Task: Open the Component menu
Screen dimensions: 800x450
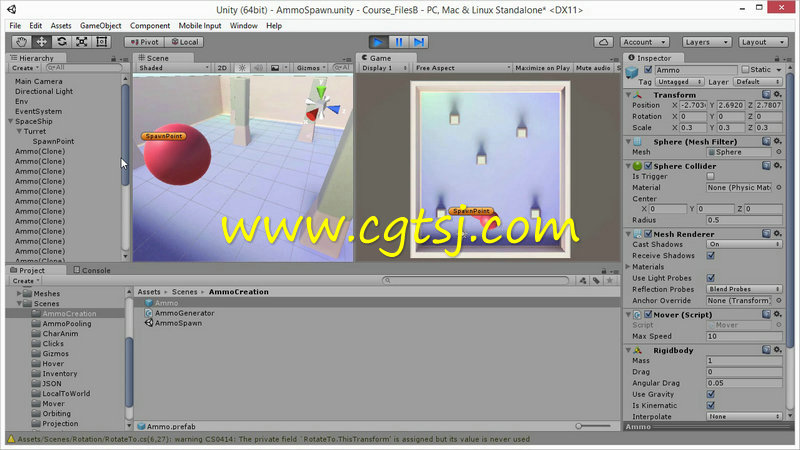Action: point(149,26)
